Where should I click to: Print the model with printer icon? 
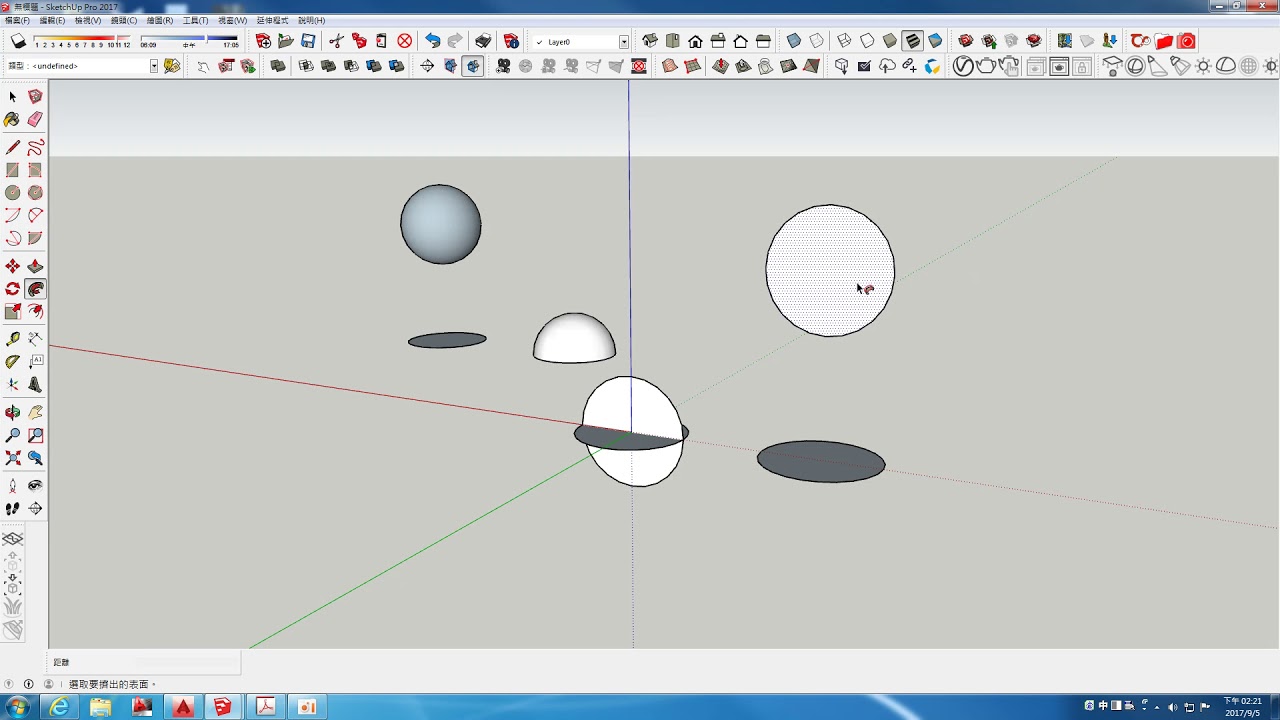coord(483,41)
